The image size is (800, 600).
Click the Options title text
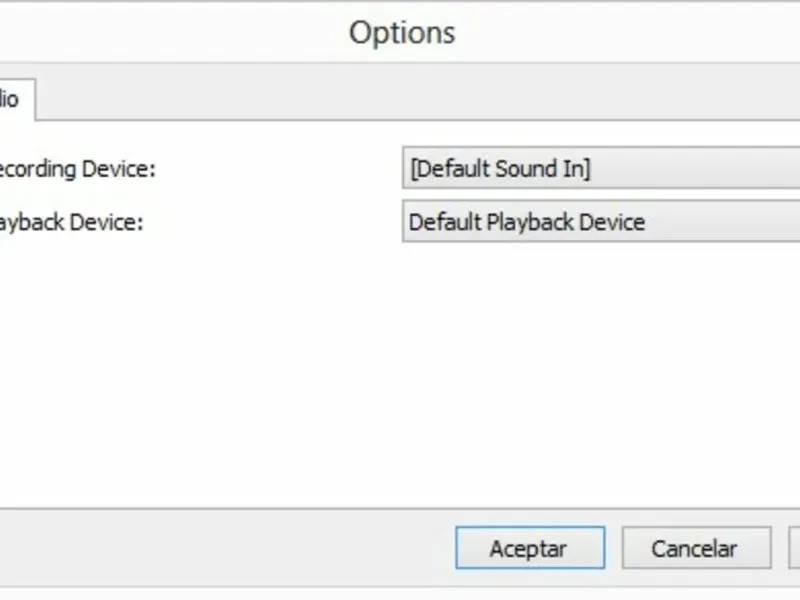click(x=402, y=32)
